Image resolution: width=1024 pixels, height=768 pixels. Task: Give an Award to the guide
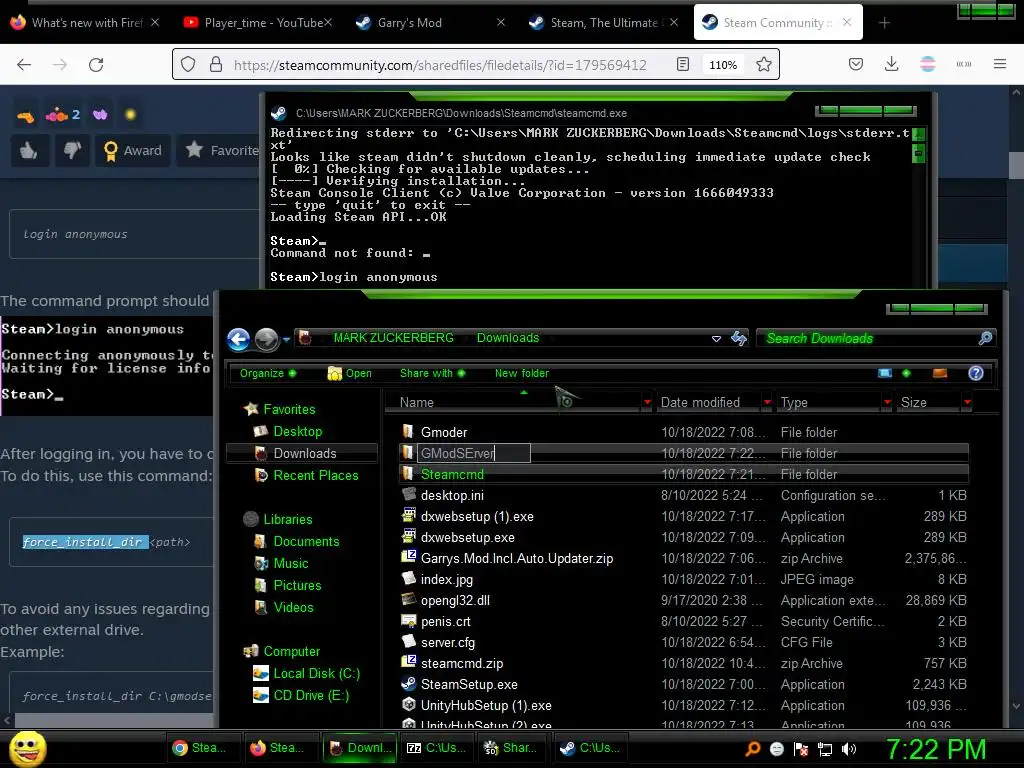tap(133, 150)
